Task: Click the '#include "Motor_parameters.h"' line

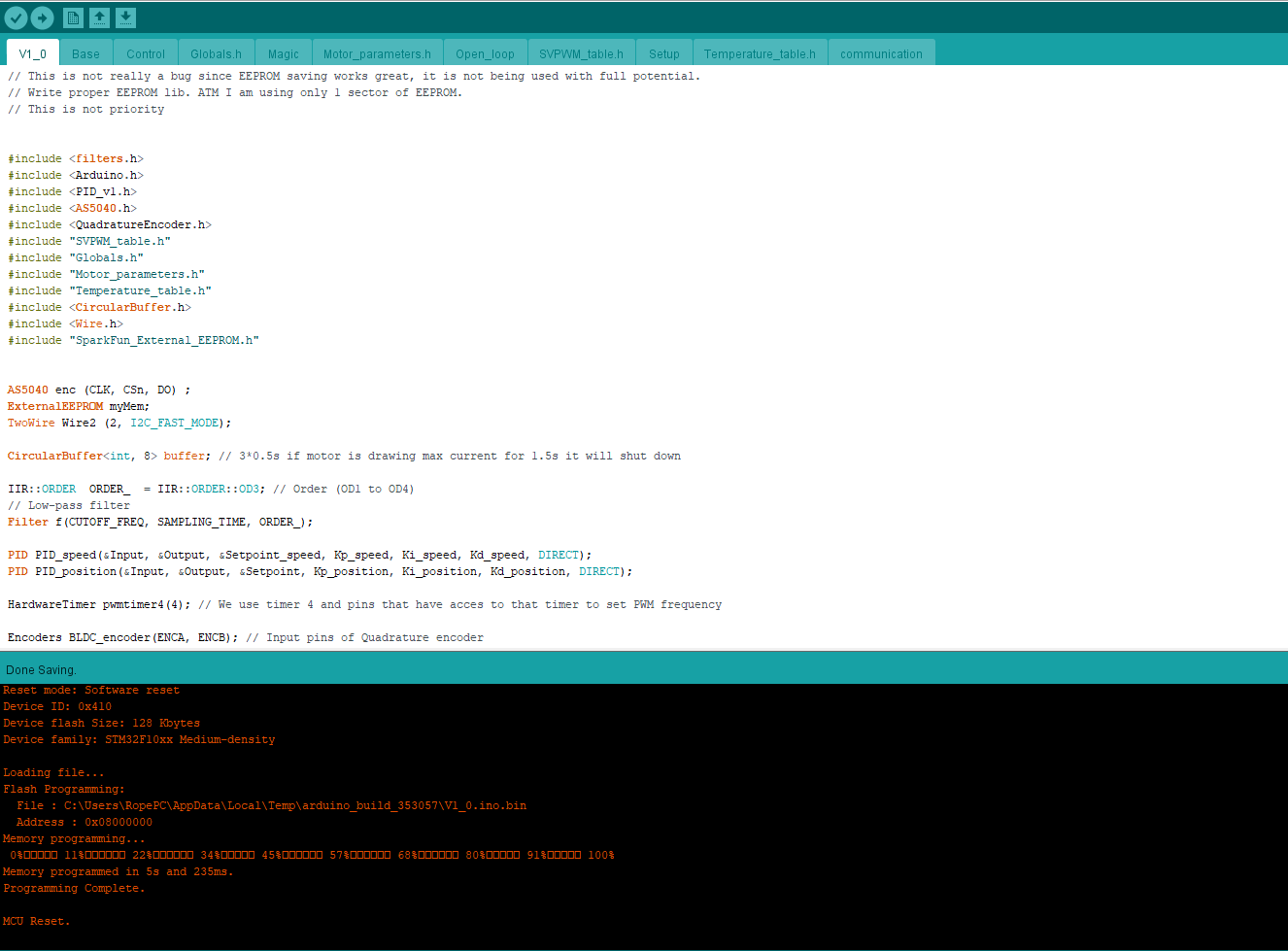Action: [107, 274]
